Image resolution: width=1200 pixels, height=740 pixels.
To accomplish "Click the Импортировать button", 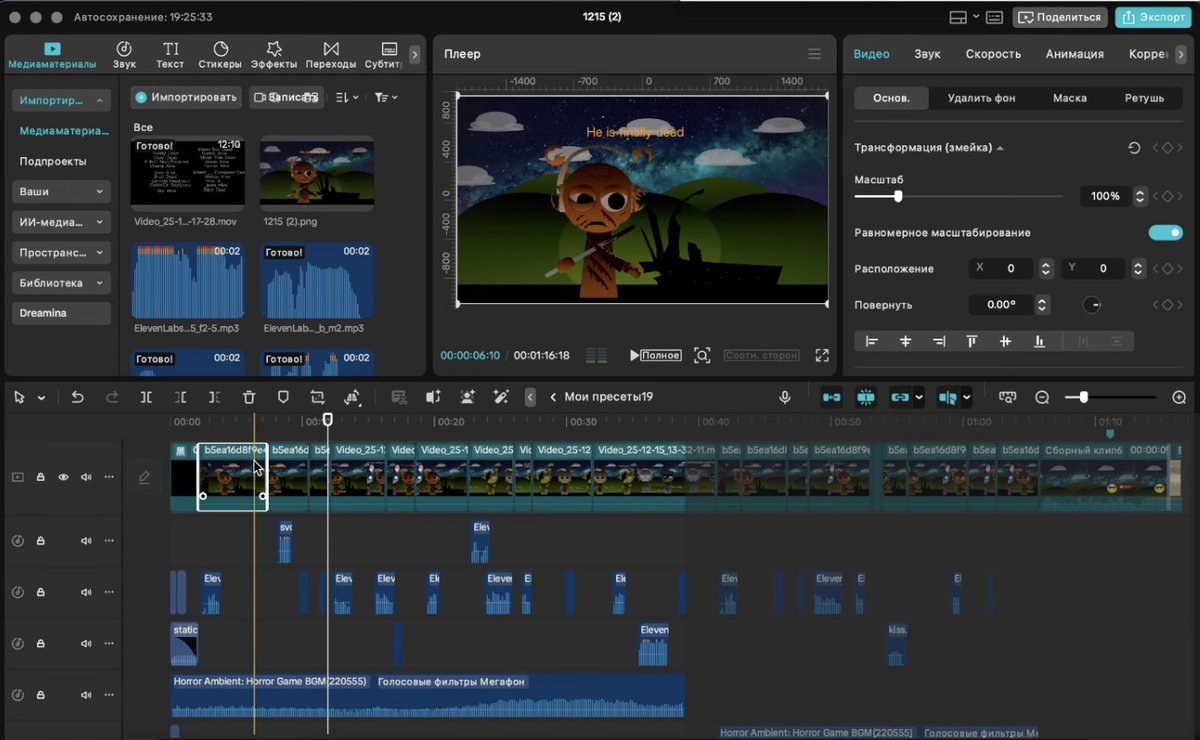I will tap(186, 97).
